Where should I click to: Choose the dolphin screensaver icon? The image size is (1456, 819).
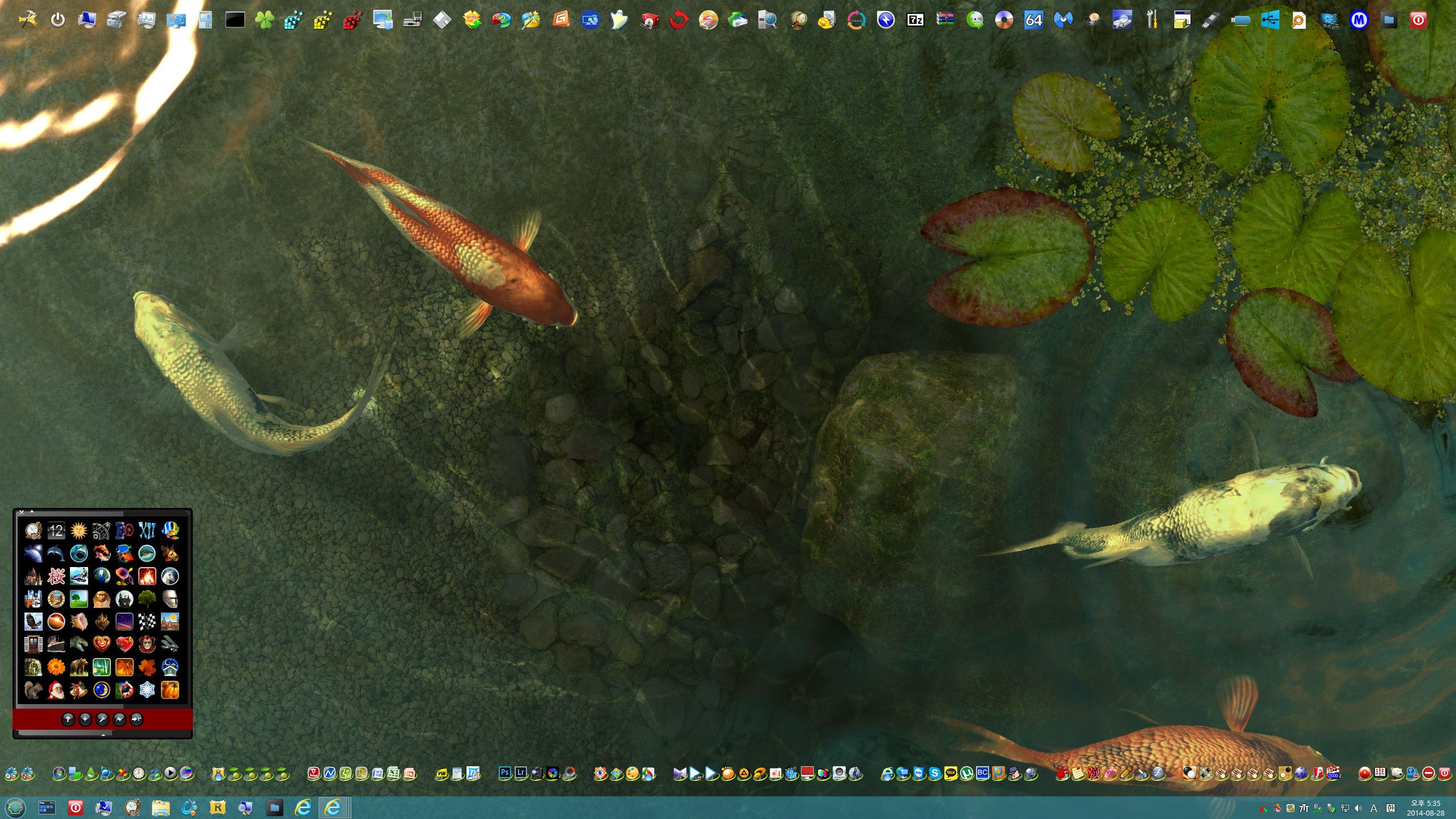(x=56, y=553)
